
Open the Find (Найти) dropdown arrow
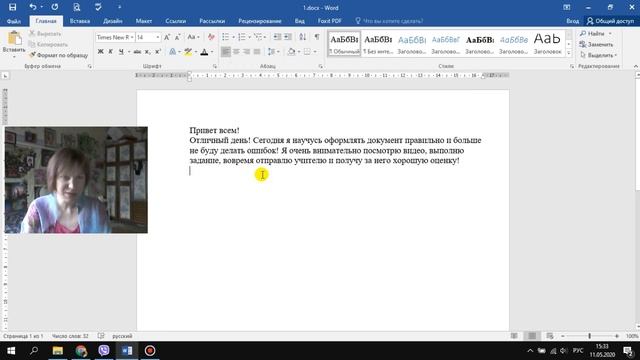pyautogui.click(x=610, y=33)
